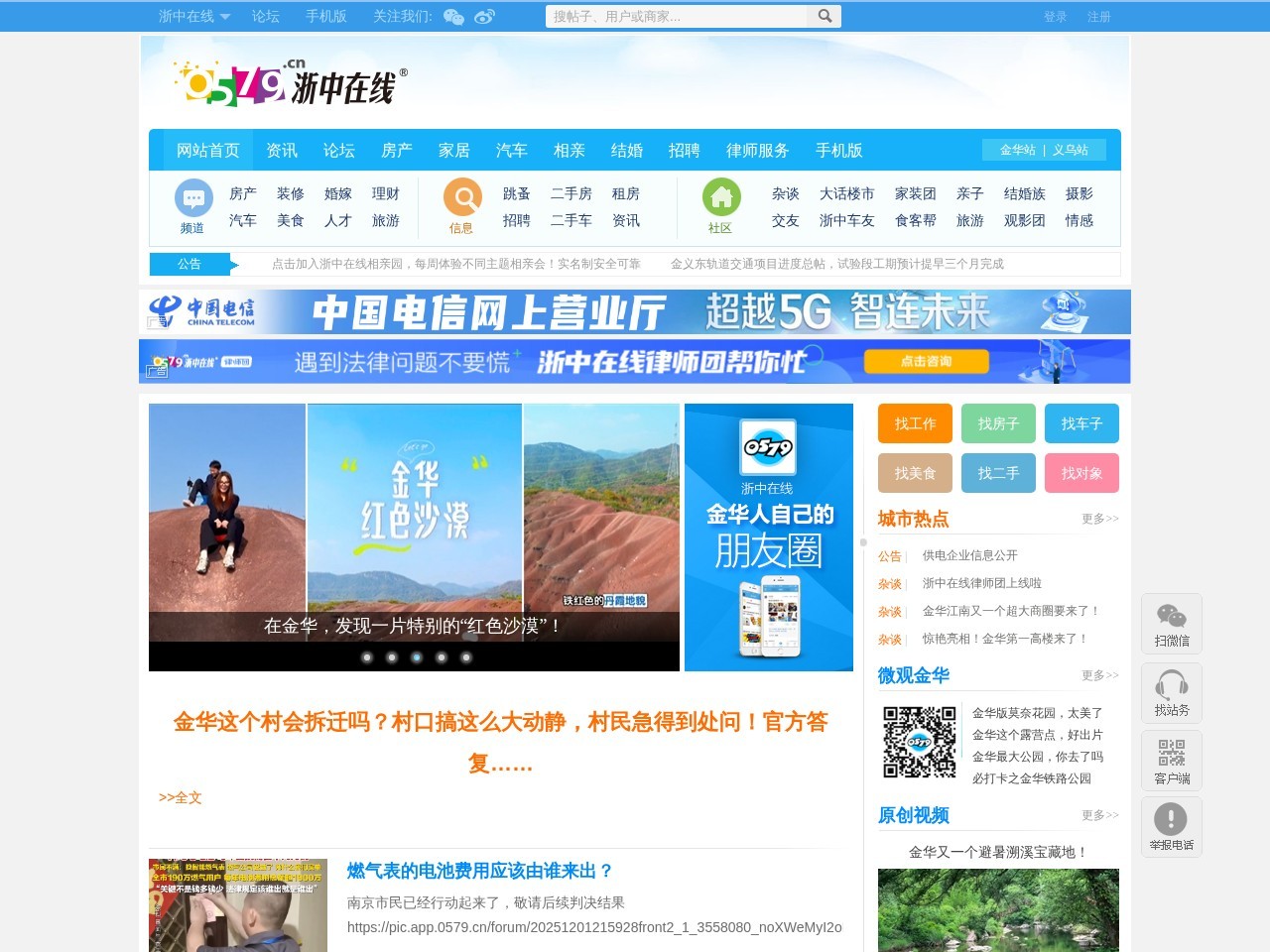Click the orange 信息 magnifier icon

[460, 196]
